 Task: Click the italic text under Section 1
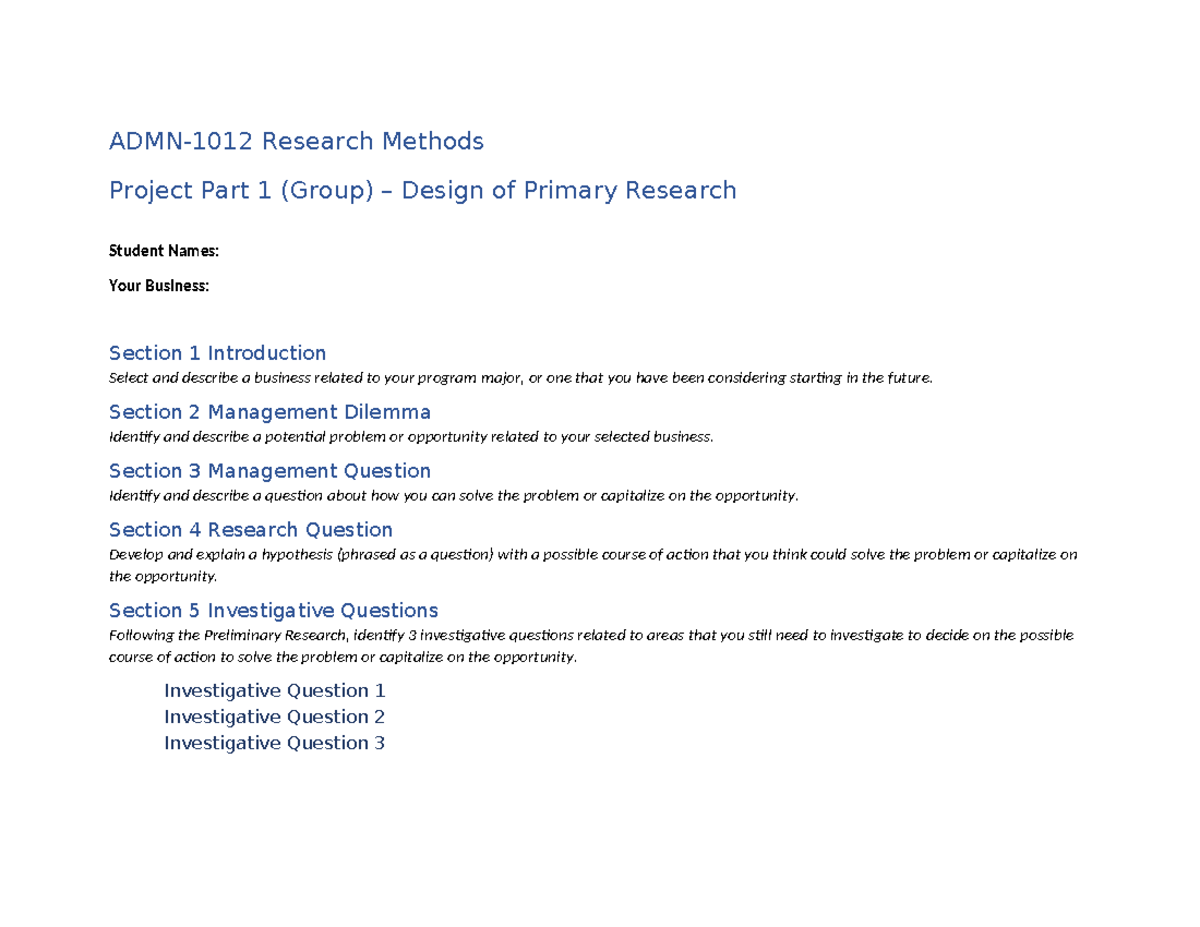(x=520, y=378)
